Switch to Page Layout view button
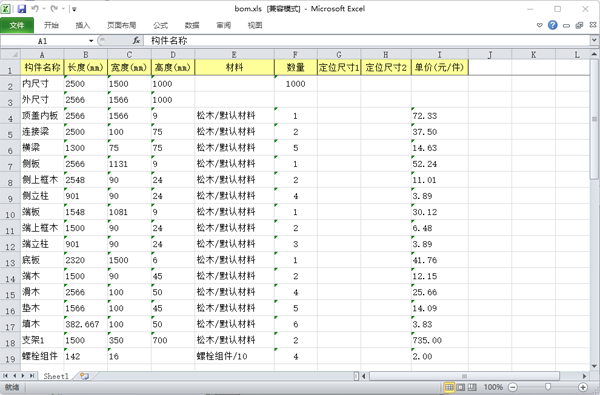This screenshot has height=395, width=600. pos(461,387)
